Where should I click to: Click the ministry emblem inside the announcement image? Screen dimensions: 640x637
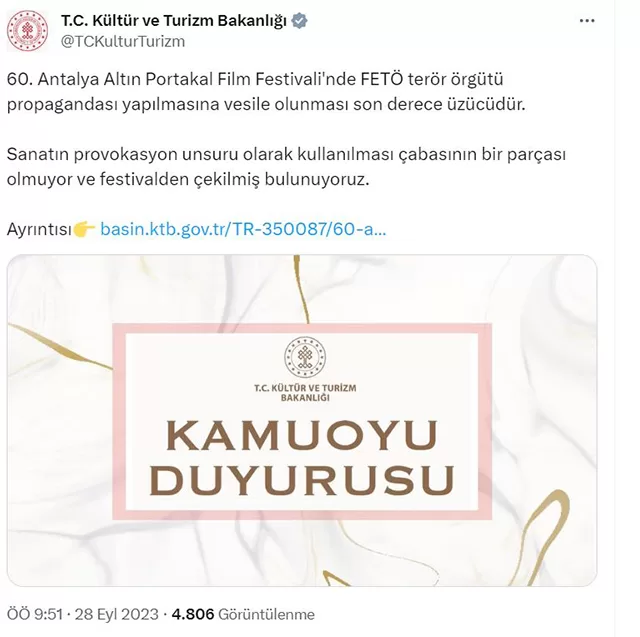pyautogui.click(x=305, y=357)
